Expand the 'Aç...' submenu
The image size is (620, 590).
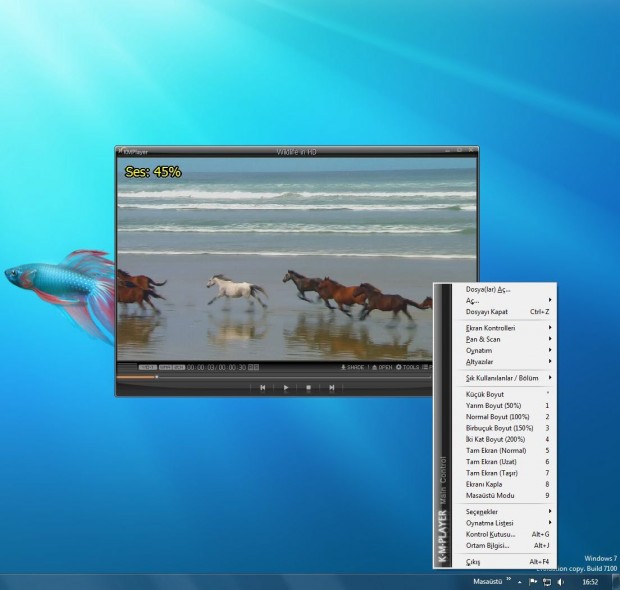coord(503,301)
